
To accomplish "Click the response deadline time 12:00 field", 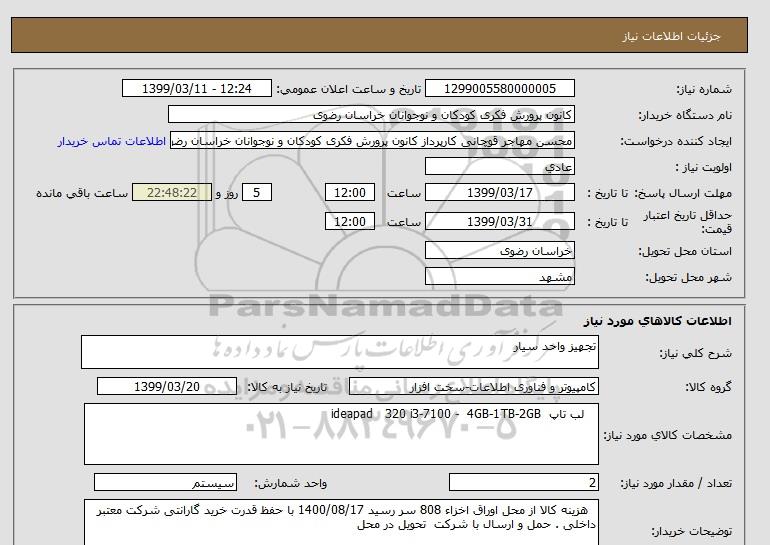I will [350, 192].
